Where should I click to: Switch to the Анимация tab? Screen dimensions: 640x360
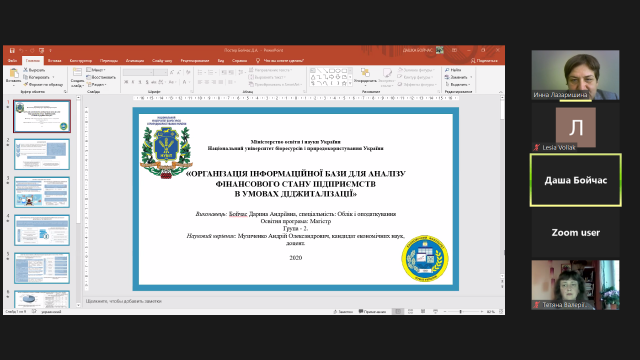pyautogui.click(x=135, y=60)
